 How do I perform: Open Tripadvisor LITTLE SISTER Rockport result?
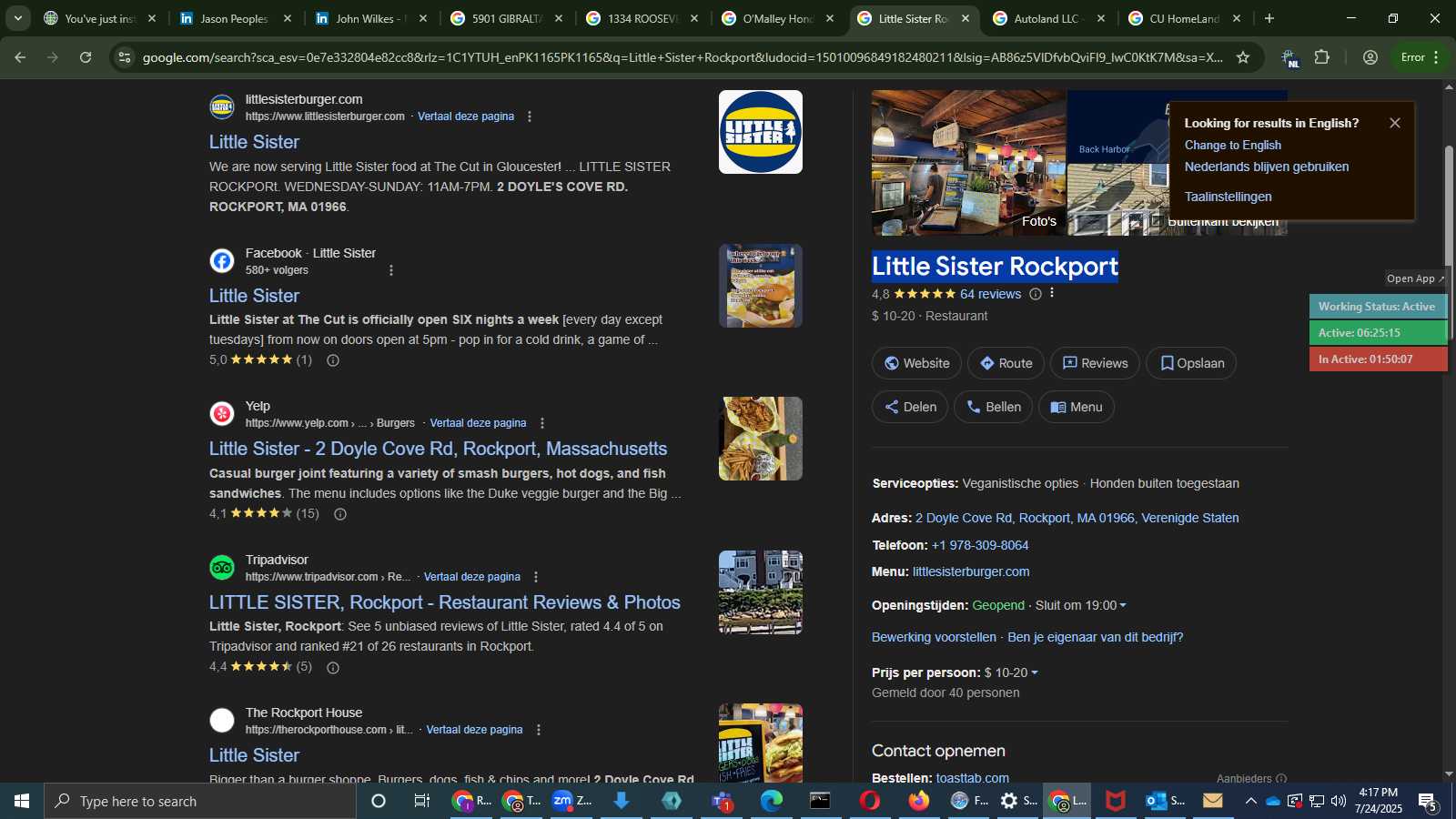click(444, 602)
